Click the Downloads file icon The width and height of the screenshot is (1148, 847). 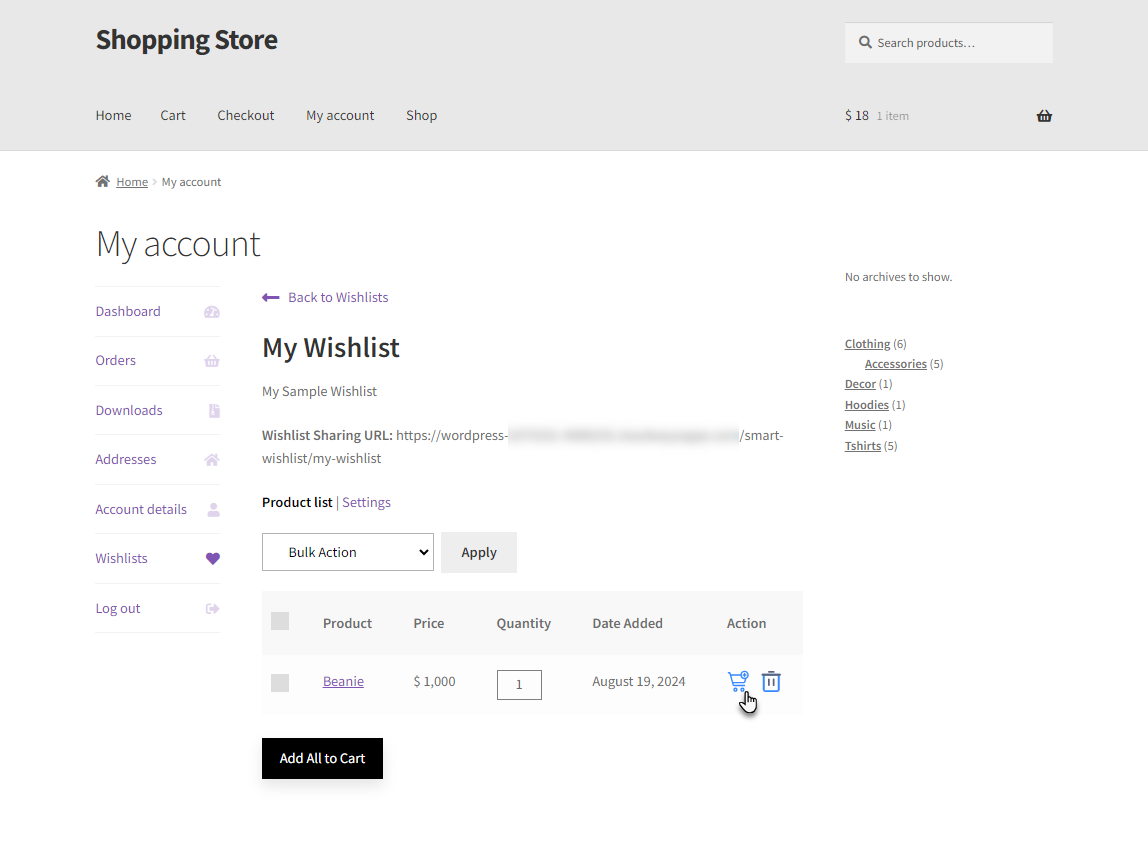pos(214,411)
